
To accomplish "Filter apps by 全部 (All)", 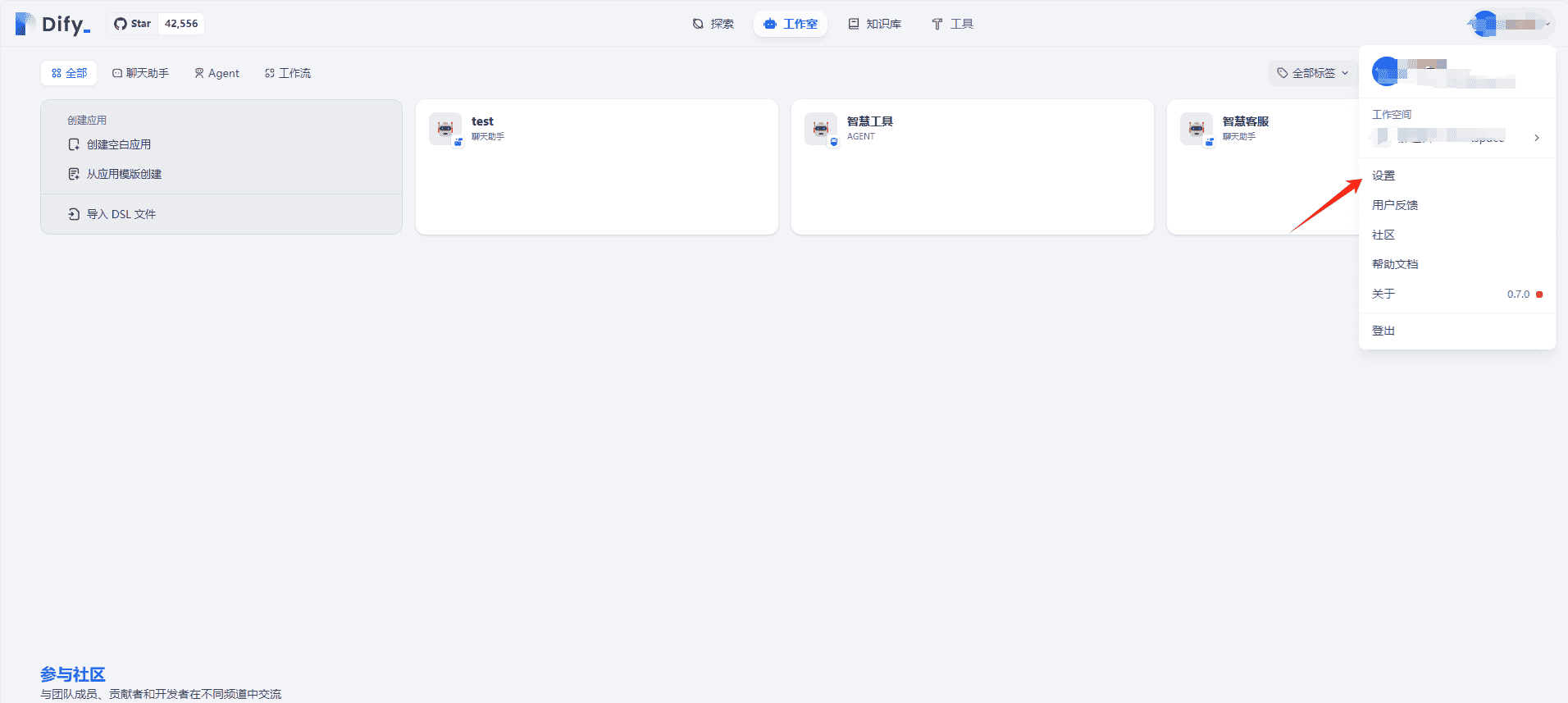I will pos(69,73).
